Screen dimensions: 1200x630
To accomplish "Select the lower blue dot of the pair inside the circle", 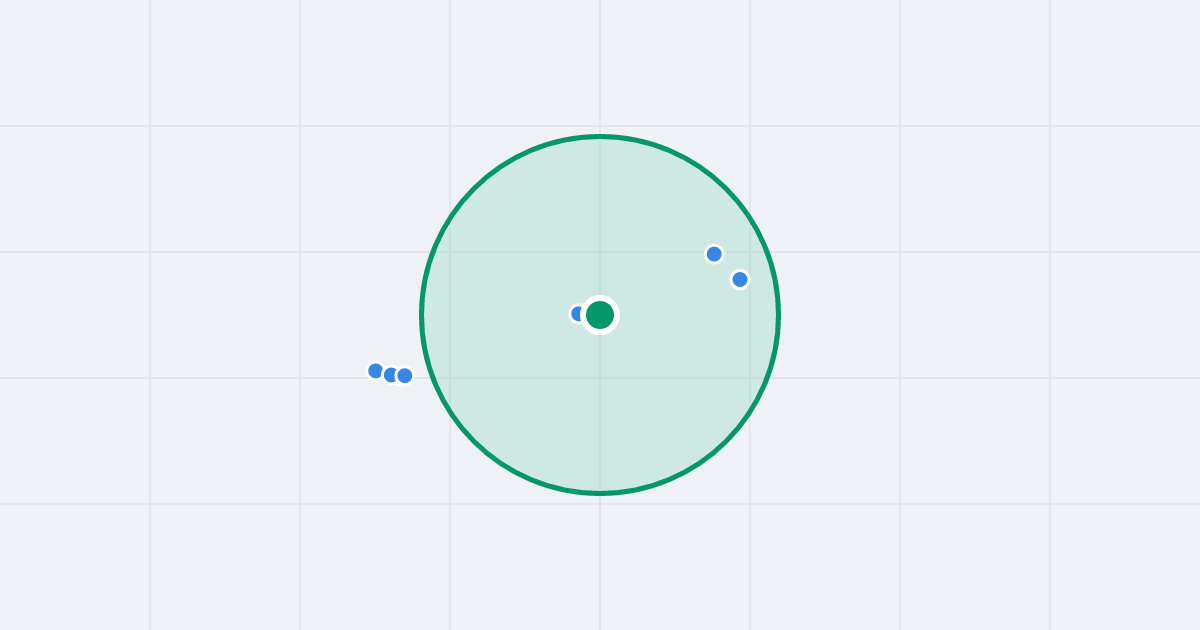I will pos(740,279).
